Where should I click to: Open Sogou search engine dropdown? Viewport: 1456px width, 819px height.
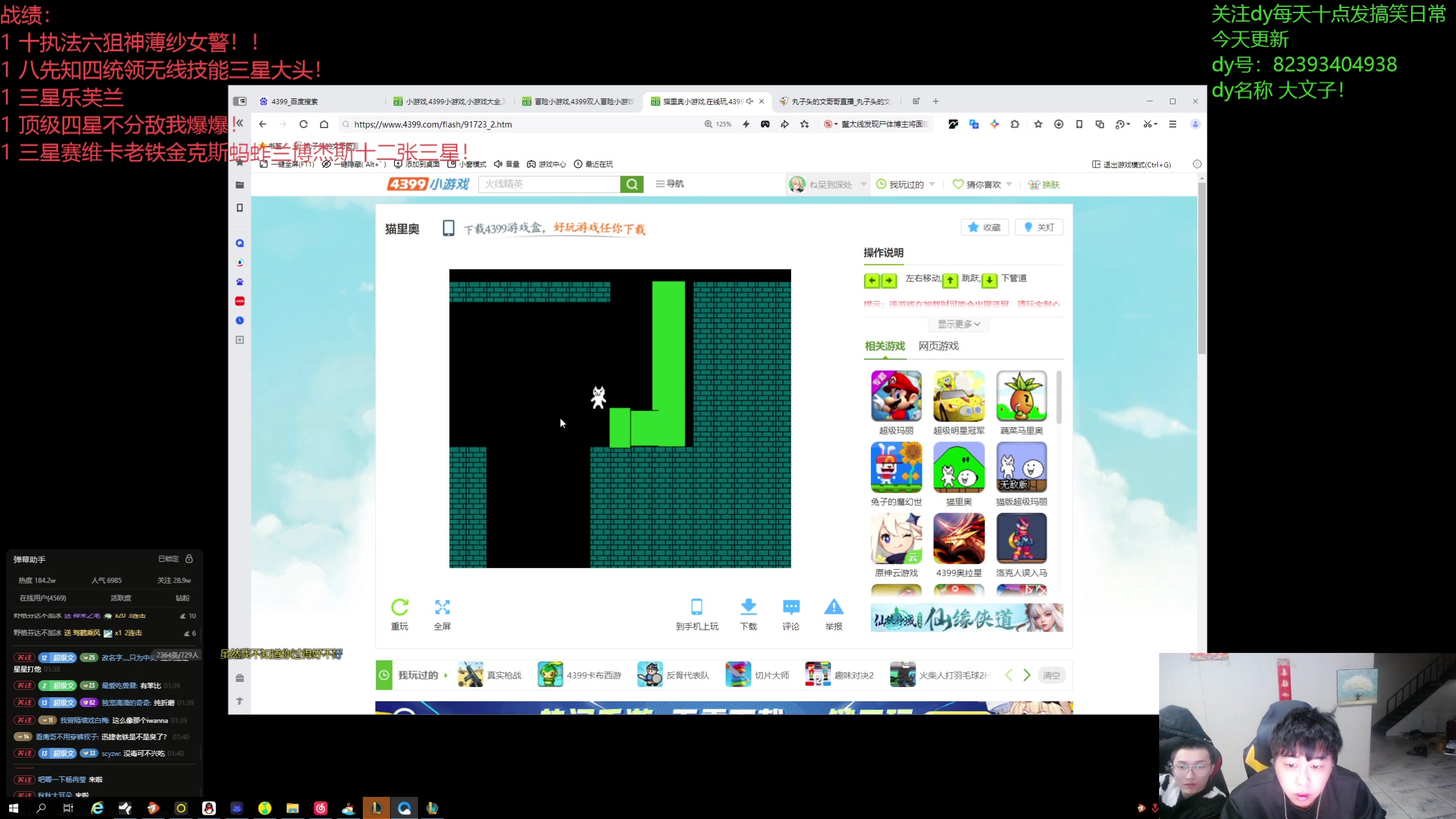click(x=830, y=124)
